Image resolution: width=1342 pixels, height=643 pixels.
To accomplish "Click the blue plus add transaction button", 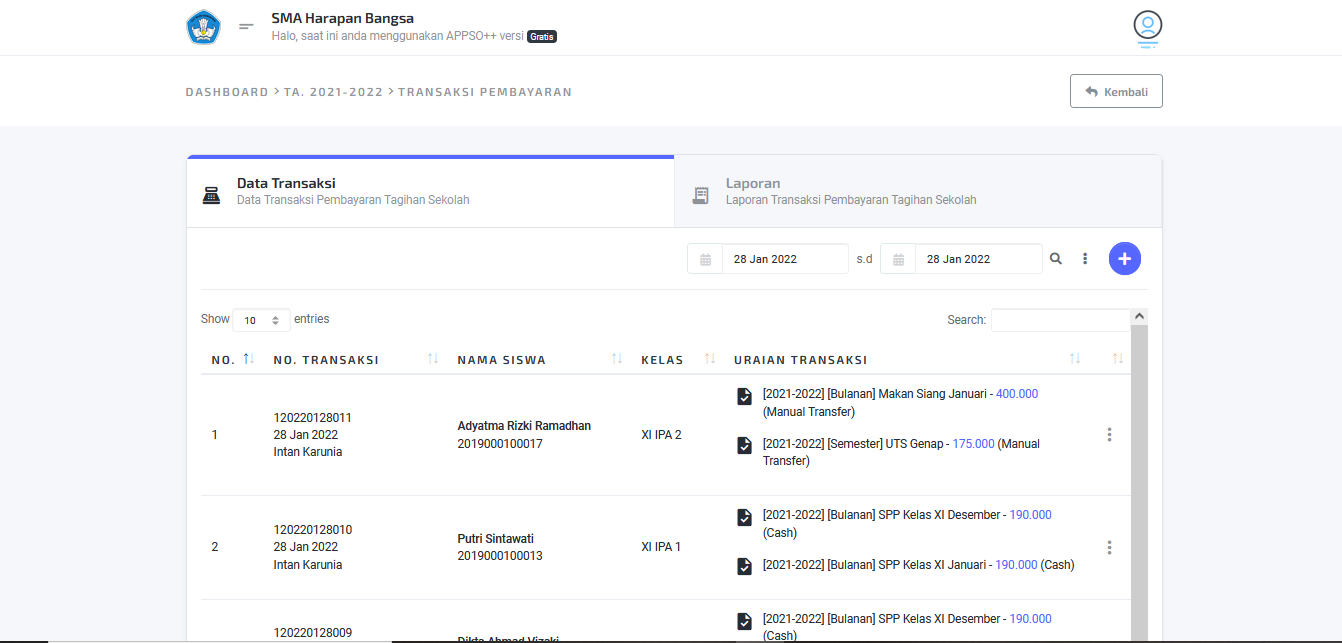I will click(x=1124, y=259).
